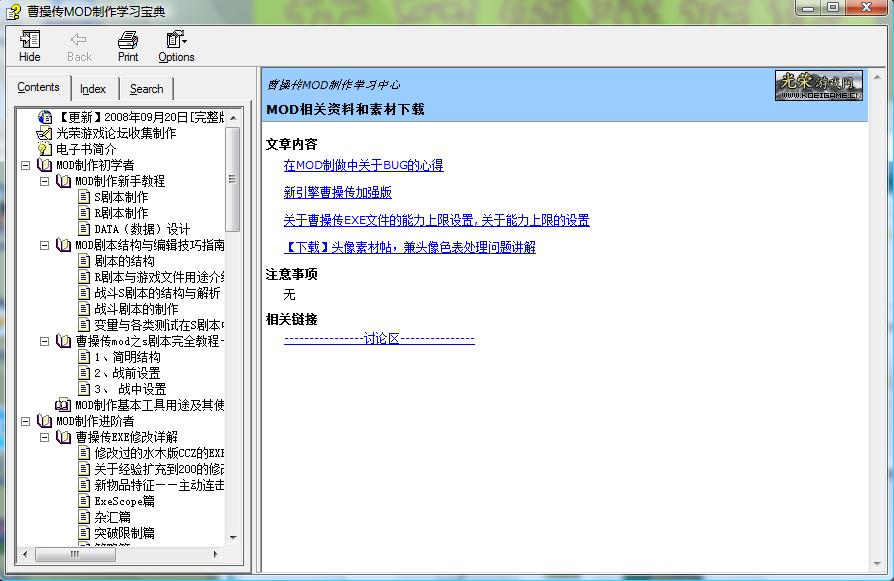Click the icon next to 光荣游戏论坛收集制作
The image size is (894, 581).
pos(44,133)
